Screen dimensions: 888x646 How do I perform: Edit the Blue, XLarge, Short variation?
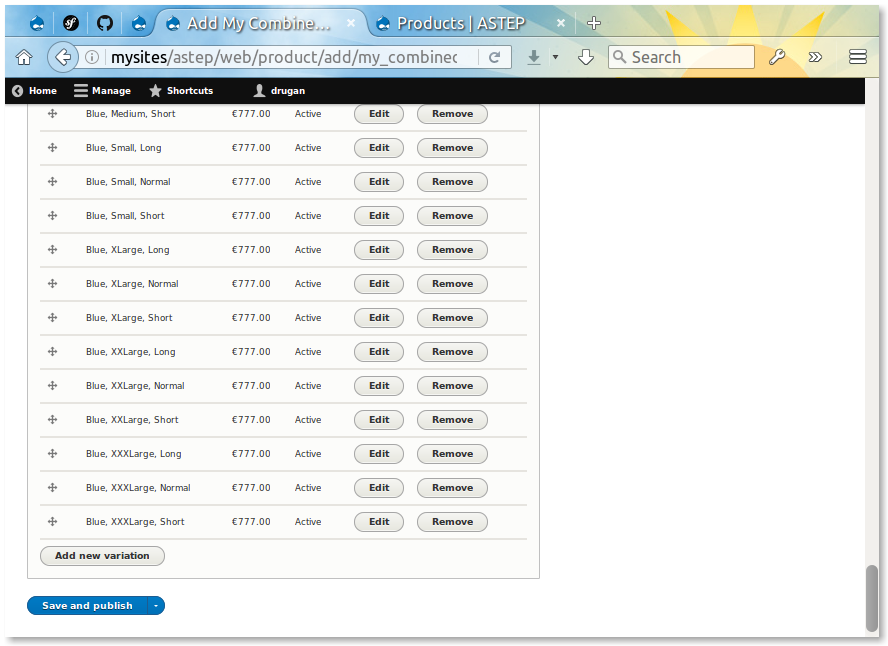coord(379,318)
